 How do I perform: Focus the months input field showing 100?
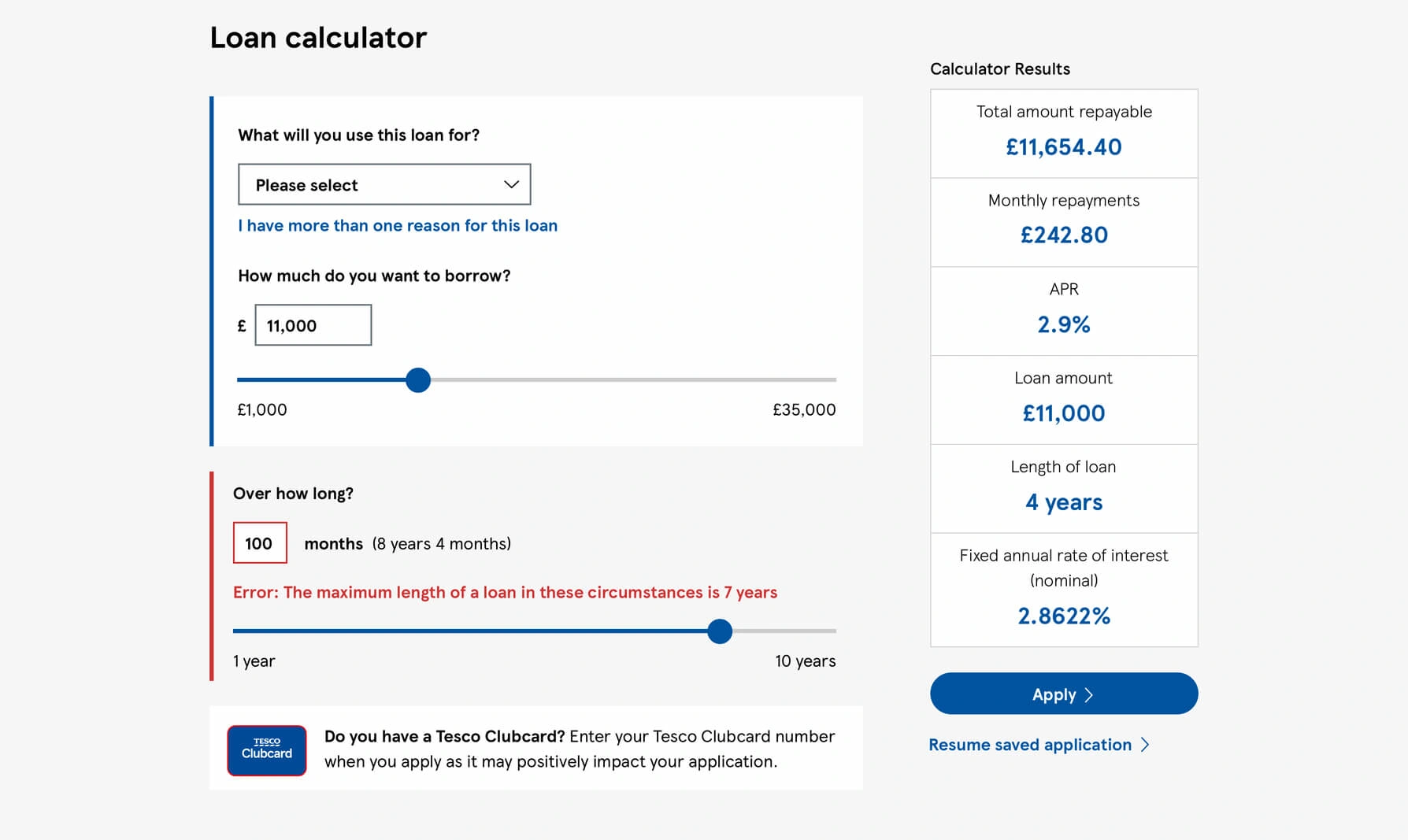(260, 542)
